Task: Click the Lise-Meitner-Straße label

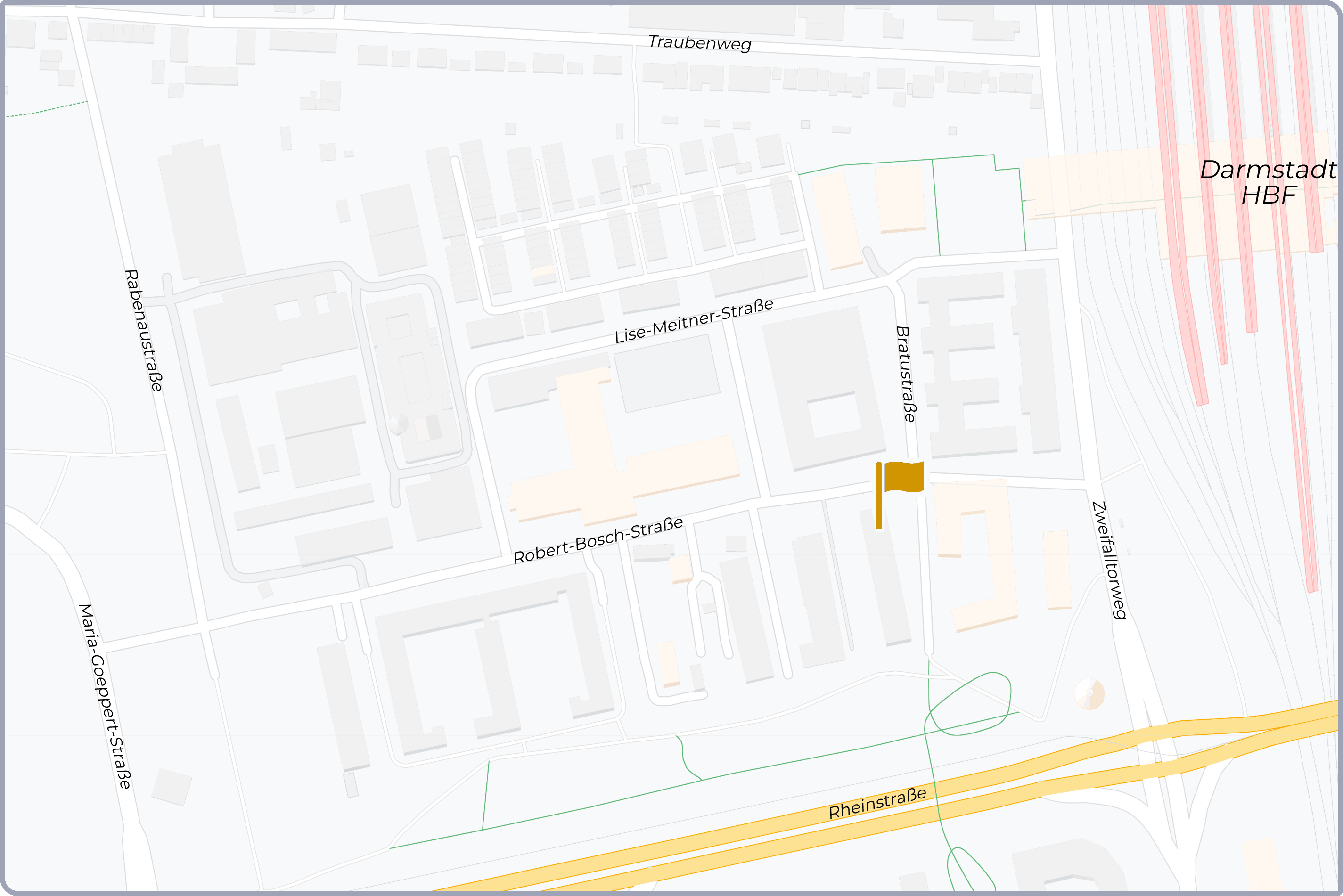Action: coord(694,320)
